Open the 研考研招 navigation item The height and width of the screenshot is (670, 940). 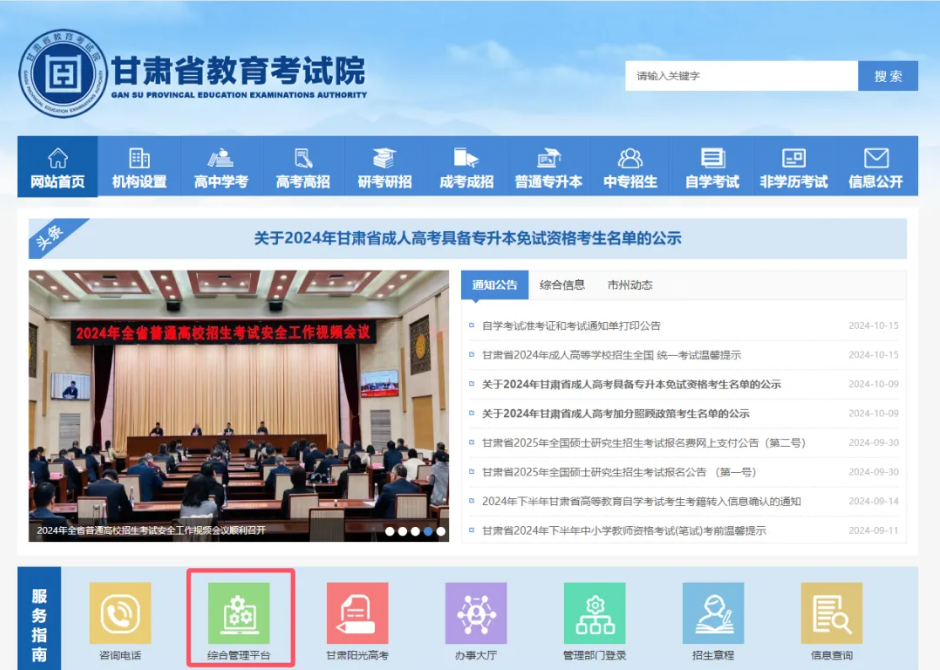(x=385, y=167)
